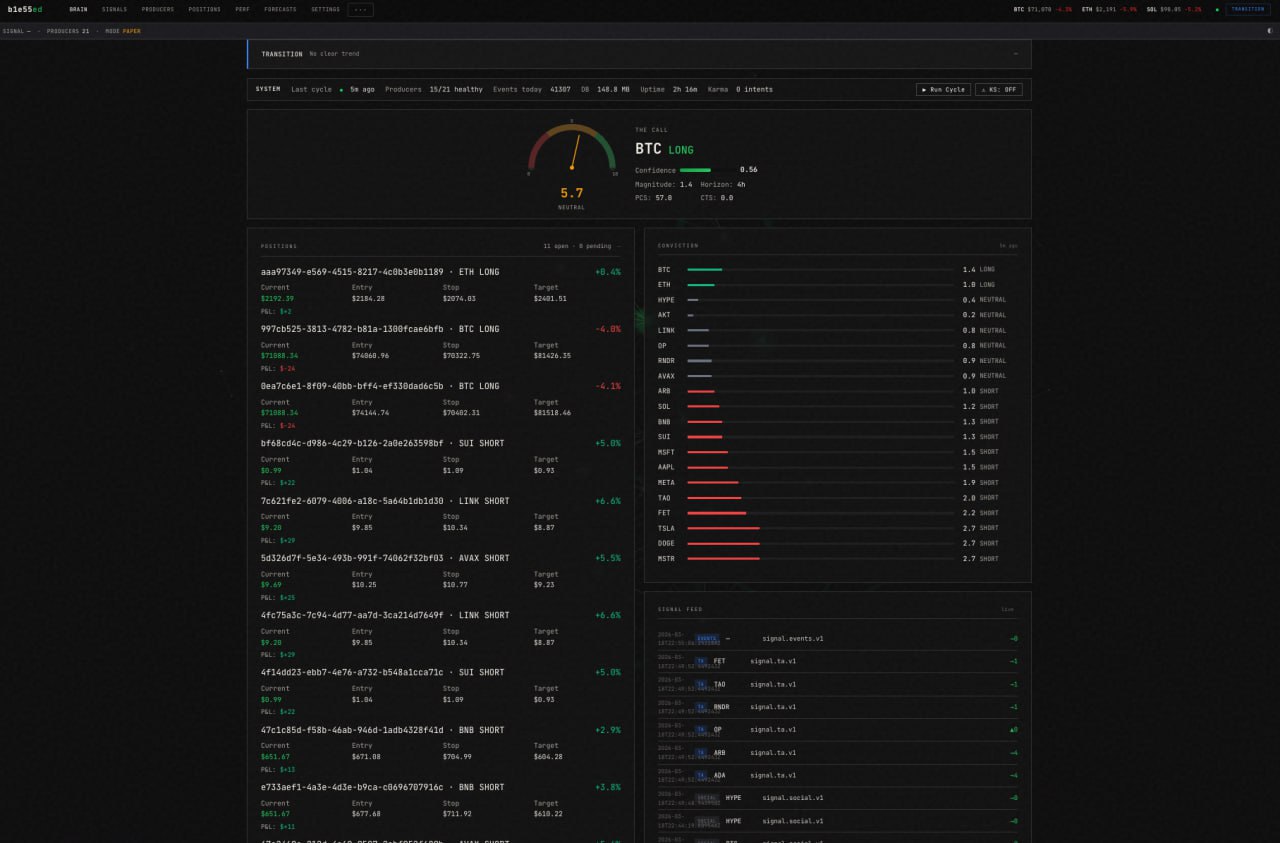
Task: Open the Perf tab
Action: click(243, 9)
